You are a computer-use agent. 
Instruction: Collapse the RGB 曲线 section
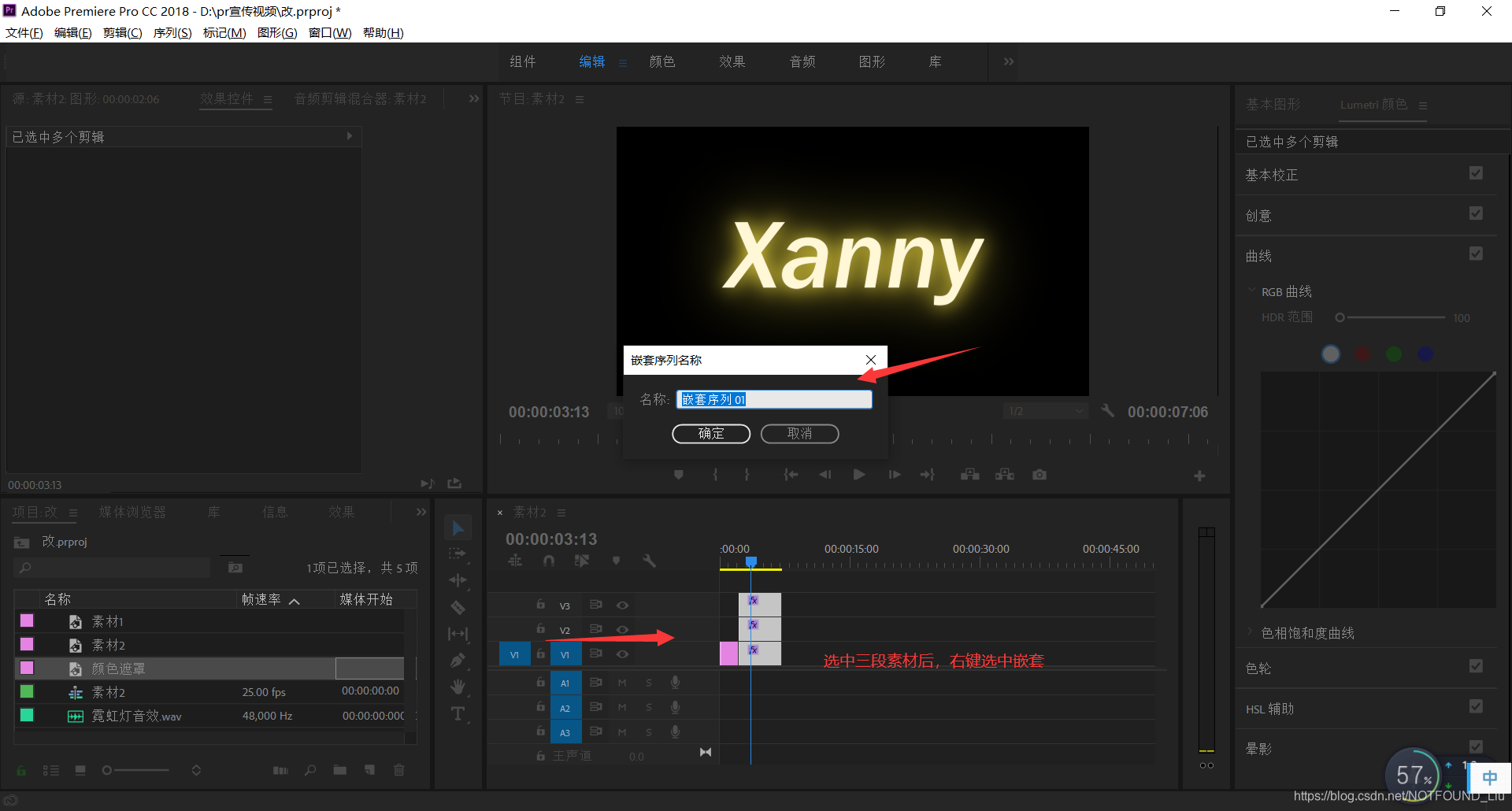pyautogui.click(x=1252, y=291)
